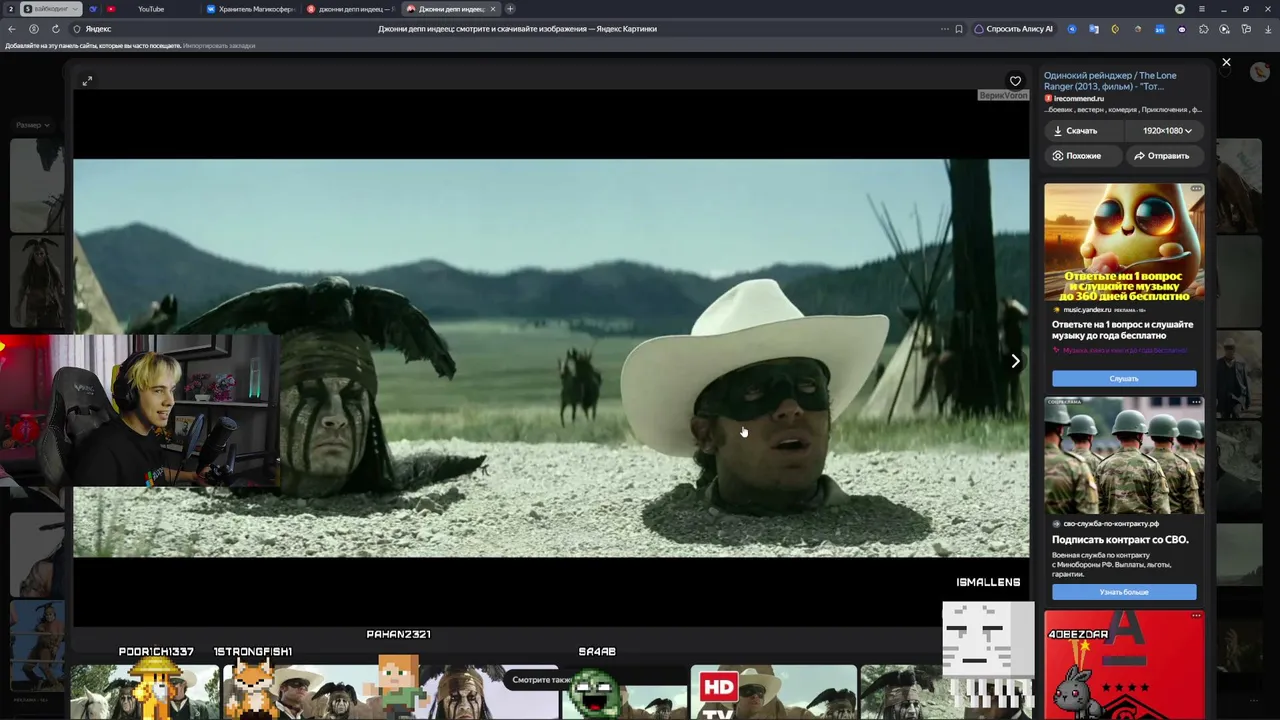Open the potato character ad image
Screen dimensions: 1280x720
click(1124, 242)
